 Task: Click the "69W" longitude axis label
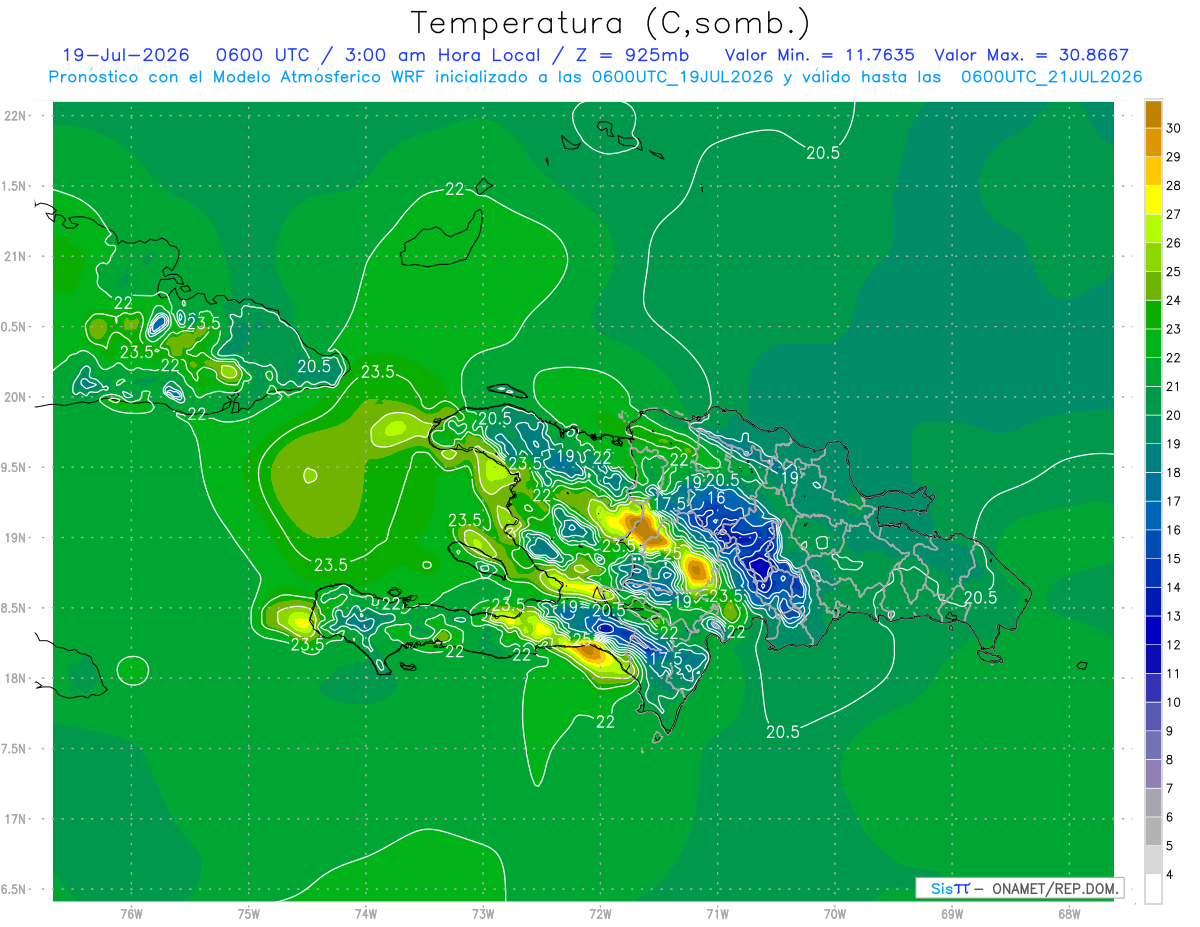pyautogui.click(x=952, y=914)
